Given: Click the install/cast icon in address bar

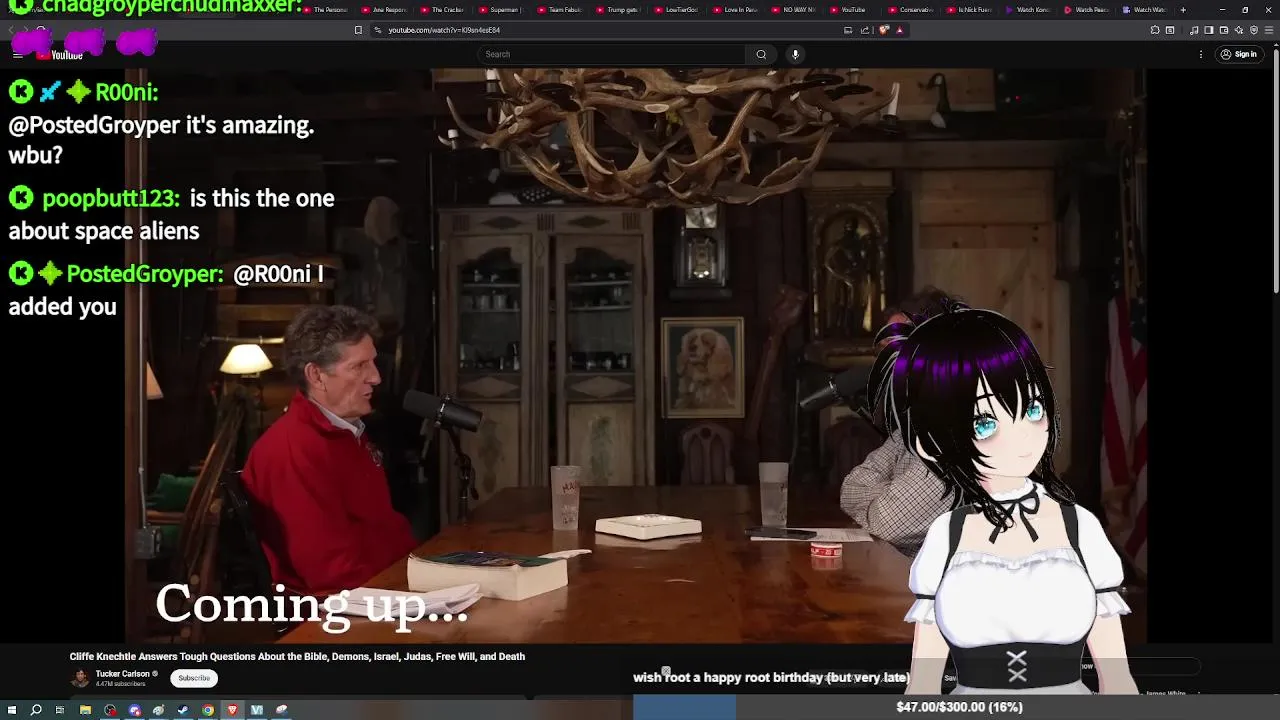Looking at the screenshot, I should 848,30.
